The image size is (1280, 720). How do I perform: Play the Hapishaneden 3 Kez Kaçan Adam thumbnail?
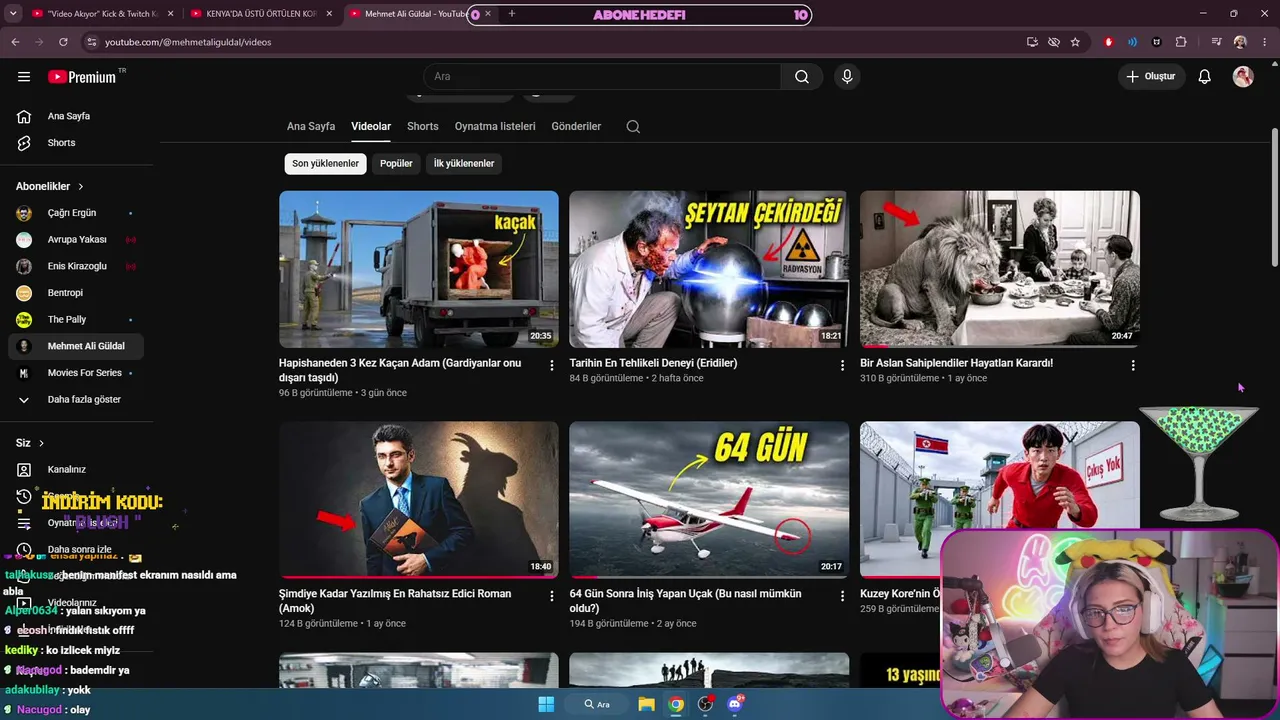coord(419,269)
